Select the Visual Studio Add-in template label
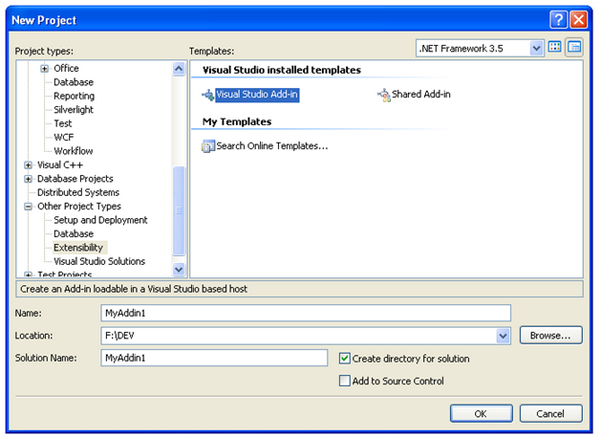600x439 pixels. (257, 95)
